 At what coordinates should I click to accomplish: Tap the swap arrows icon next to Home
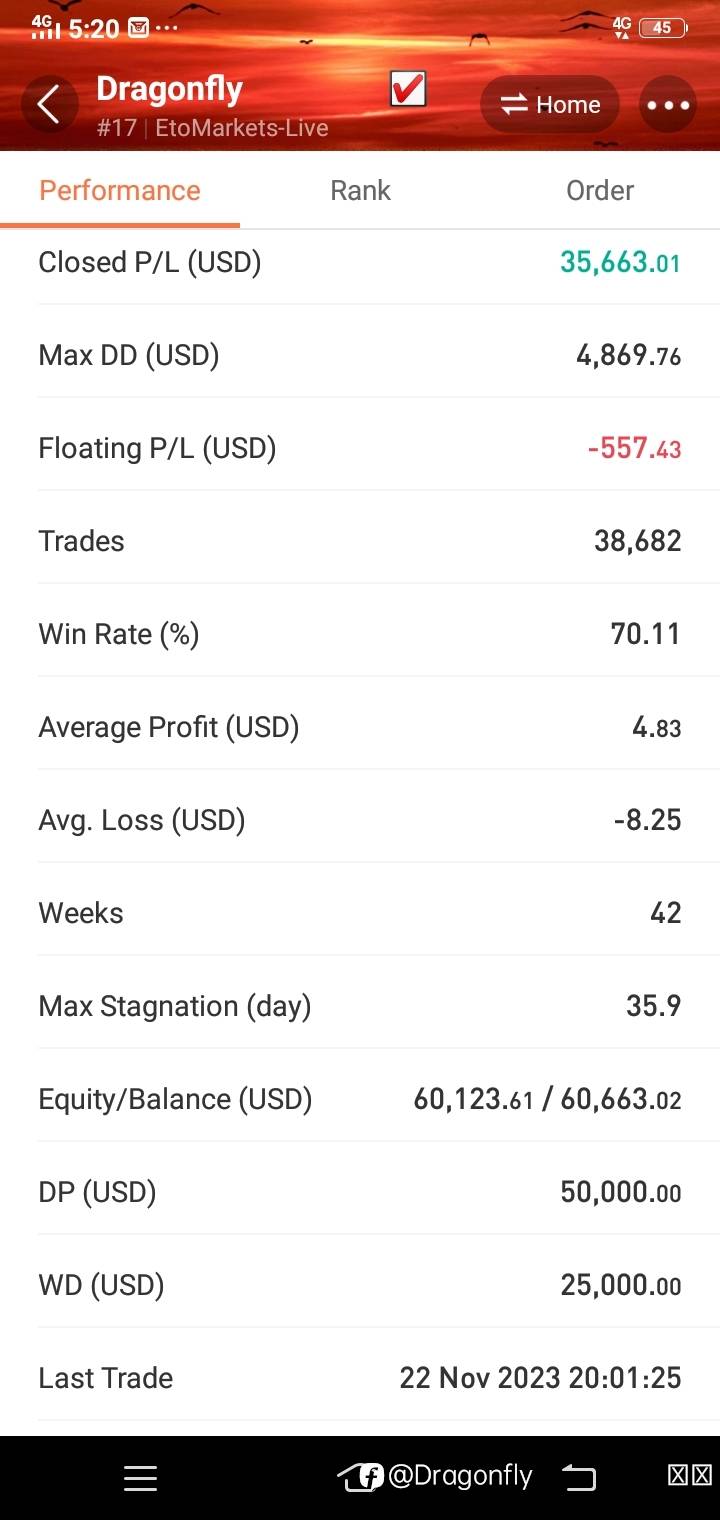click(x=514, y=105)
